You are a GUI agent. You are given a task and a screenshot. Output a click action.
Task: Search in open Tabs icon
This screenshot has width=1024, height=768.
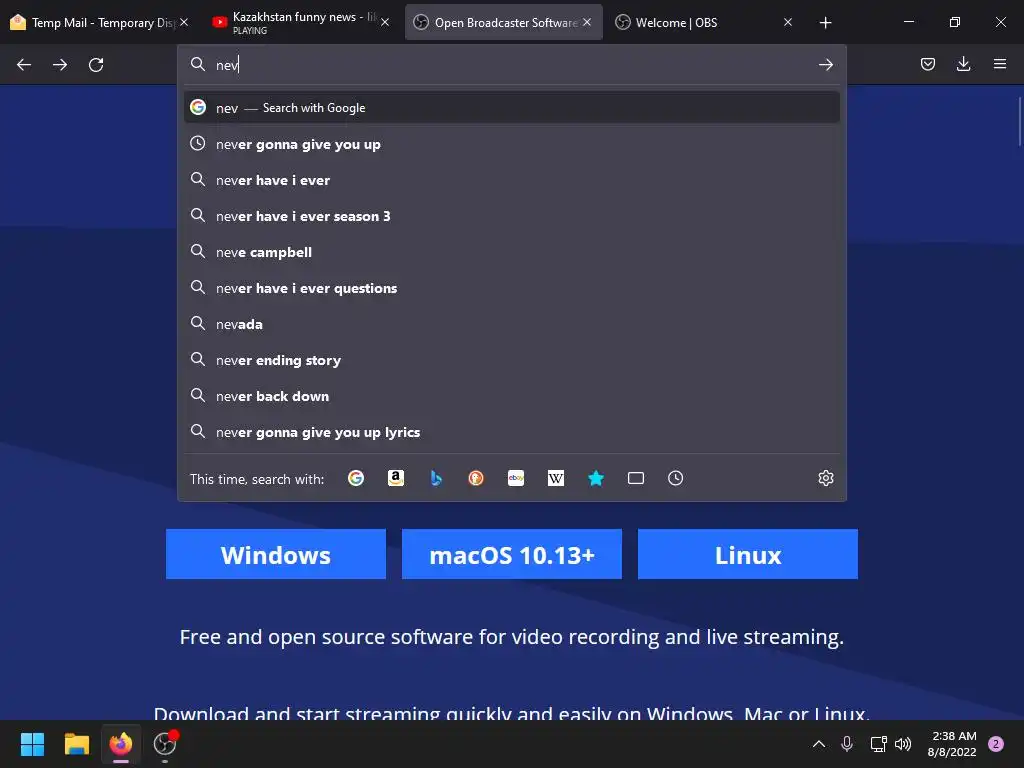point(635,478)
